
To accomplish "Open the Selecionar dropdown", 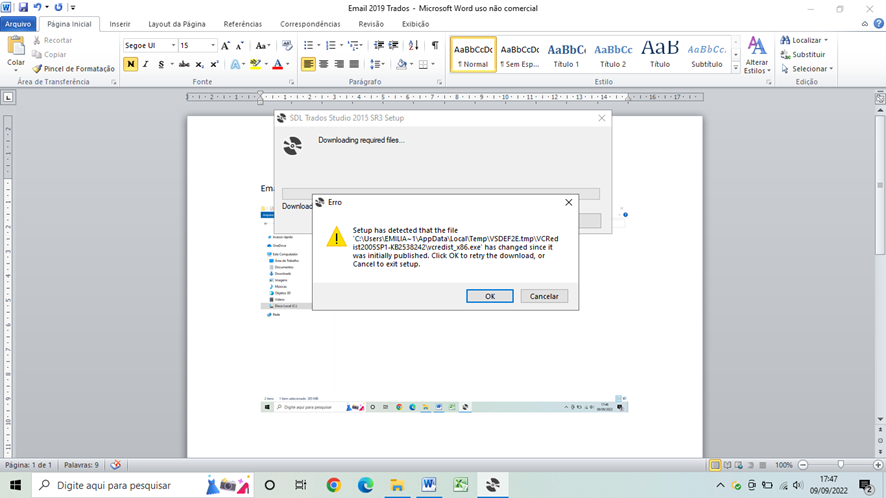I will tap(807, 68).
